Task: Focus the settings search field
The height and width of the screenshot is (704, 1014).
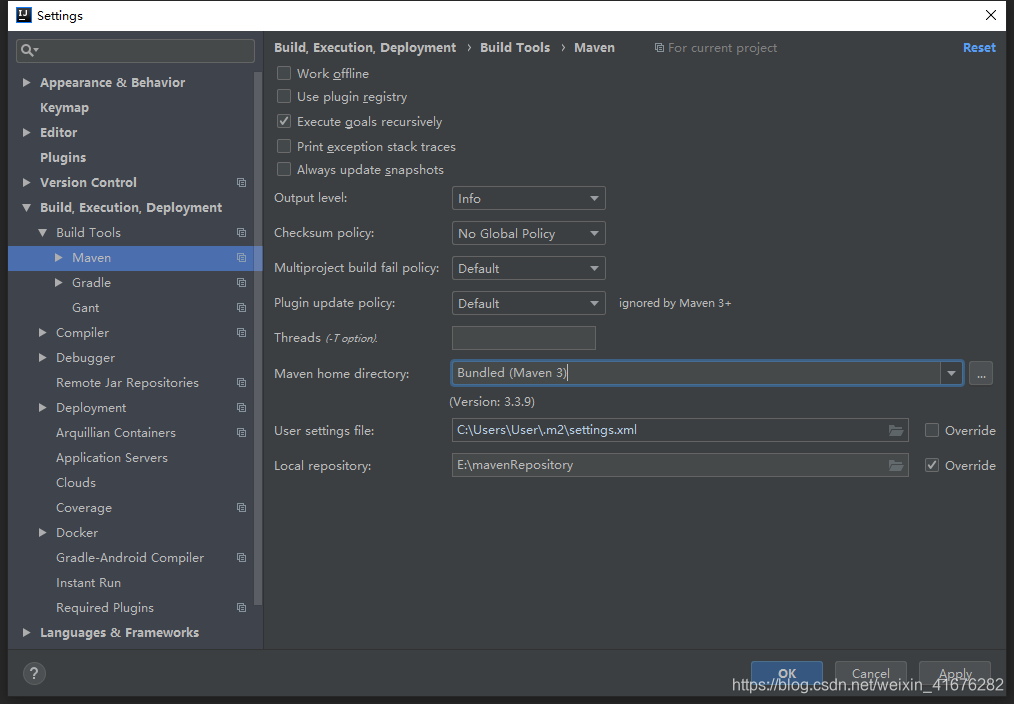Action: coord(136,50)
